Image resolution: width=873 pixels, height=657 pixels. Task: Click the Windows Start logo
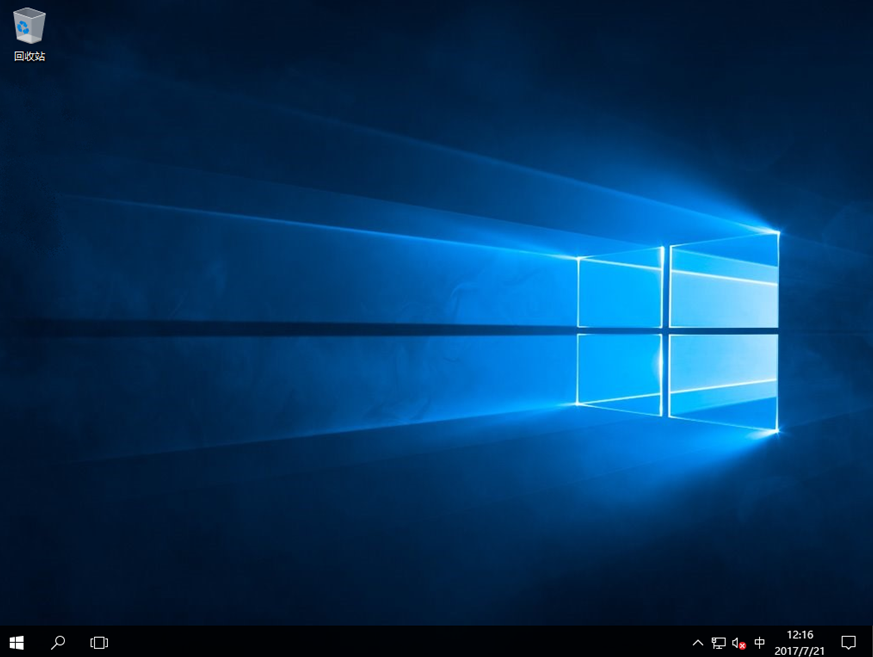coord(16,643)
